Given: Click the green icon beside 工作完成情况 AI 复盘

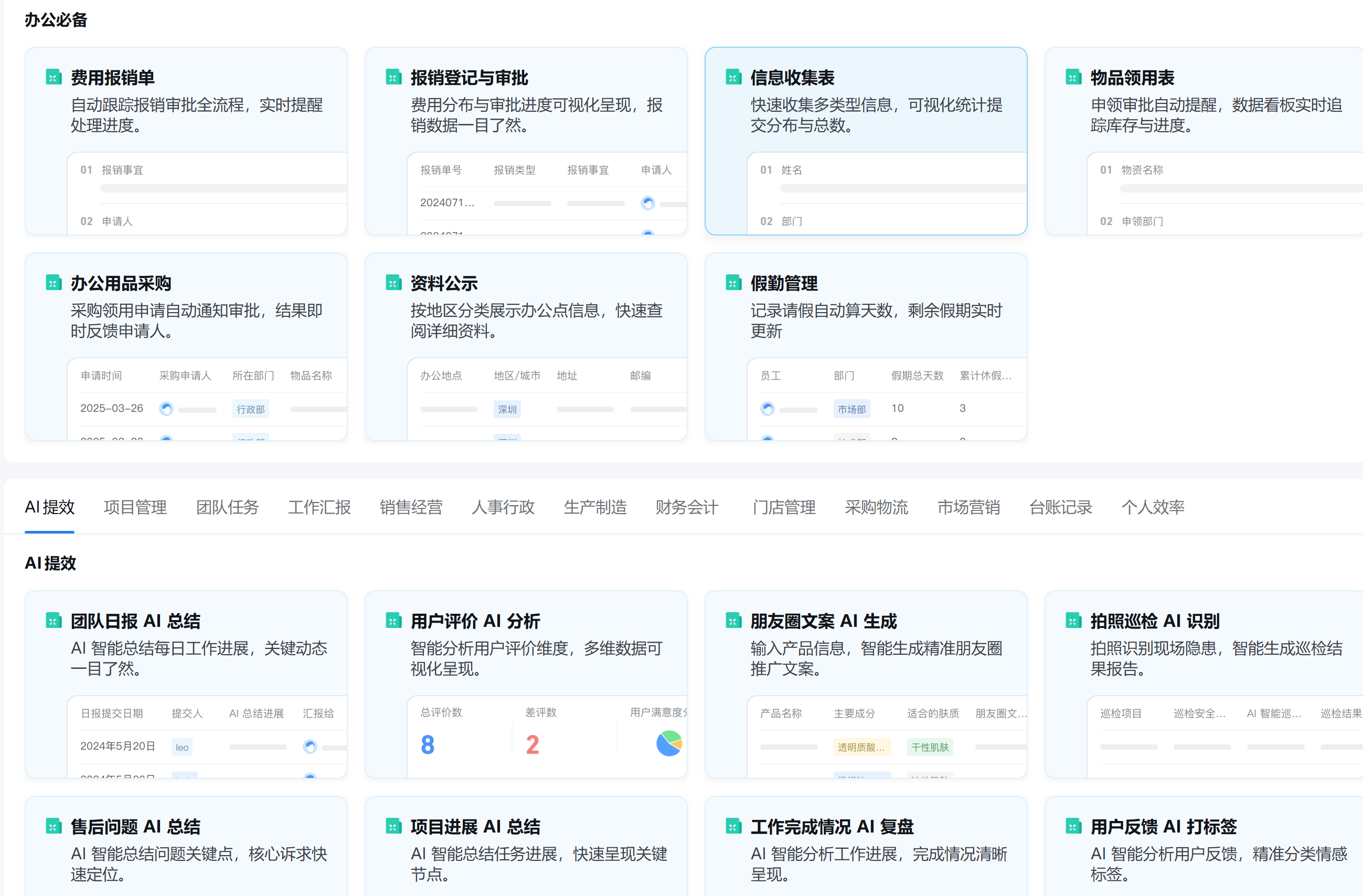Looking at the screenshot, I should 733,826.
